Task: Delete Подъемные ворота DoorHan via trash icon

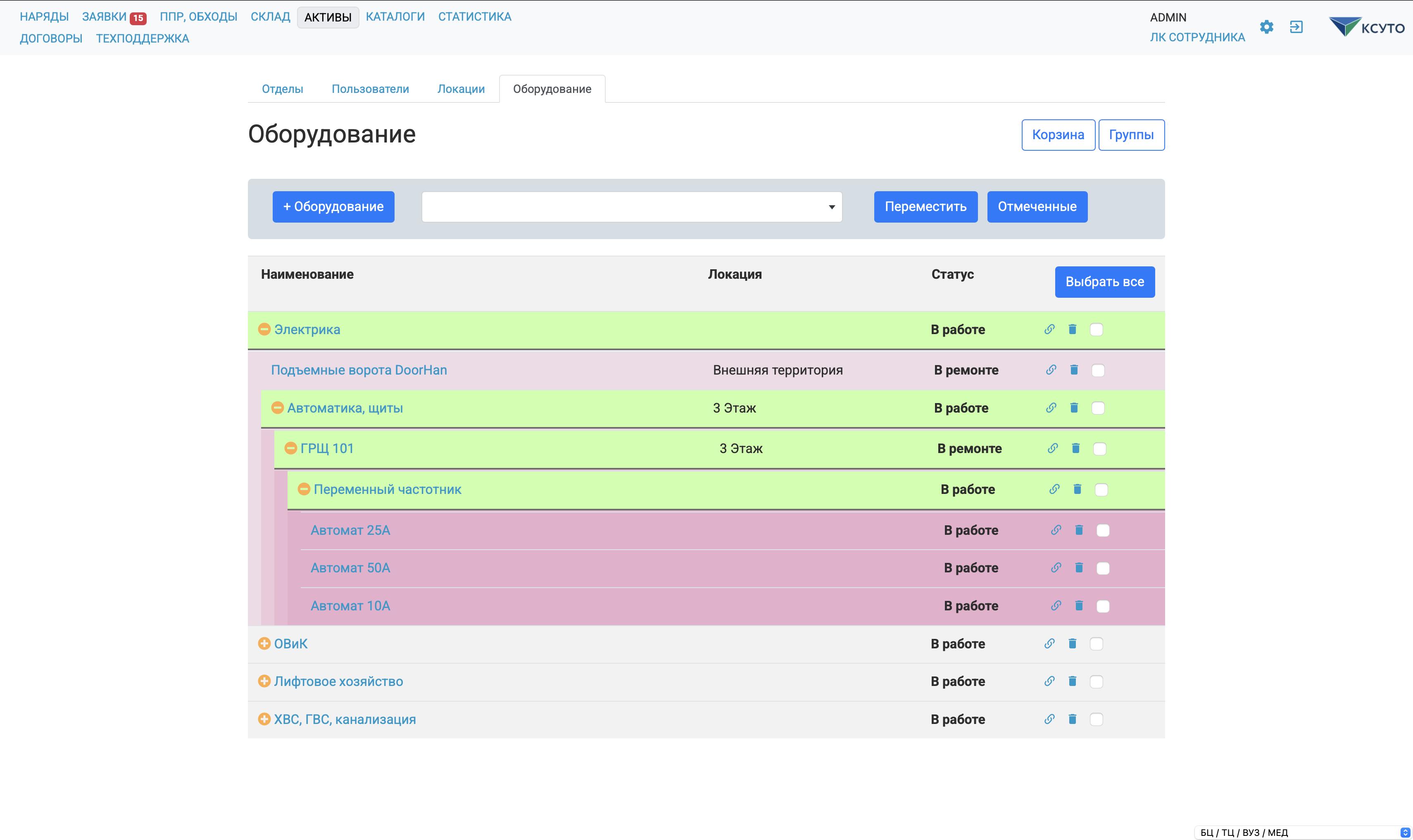Action: pos(1074,370)
